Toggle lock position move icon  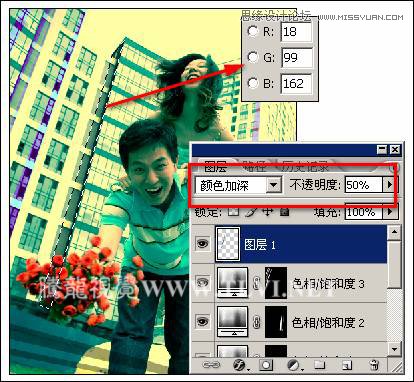coord(268,211)
